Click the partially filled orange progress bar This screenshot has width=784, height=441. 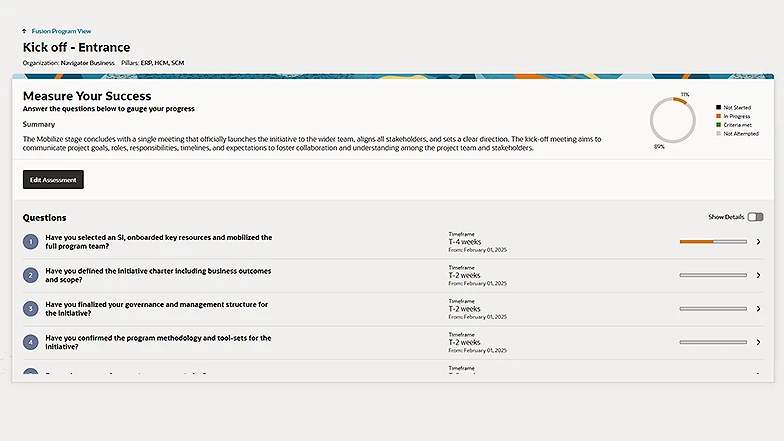point(712,242)
